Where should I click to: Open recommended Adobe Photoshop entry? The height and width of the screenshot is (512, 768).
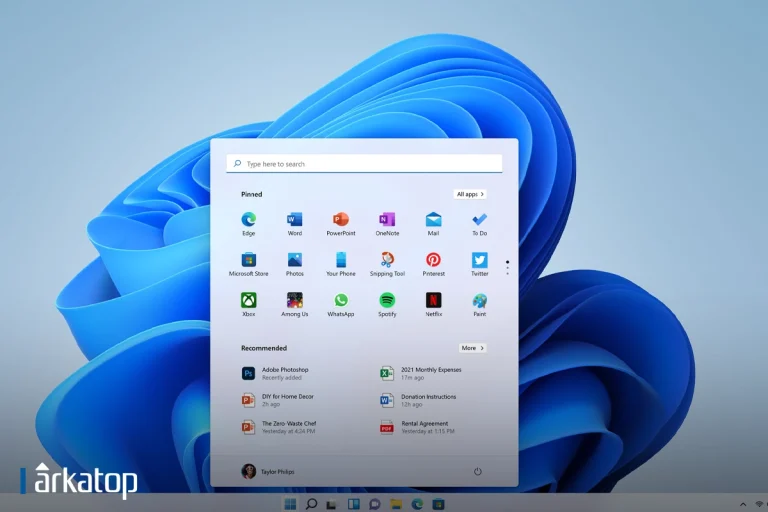275,373
